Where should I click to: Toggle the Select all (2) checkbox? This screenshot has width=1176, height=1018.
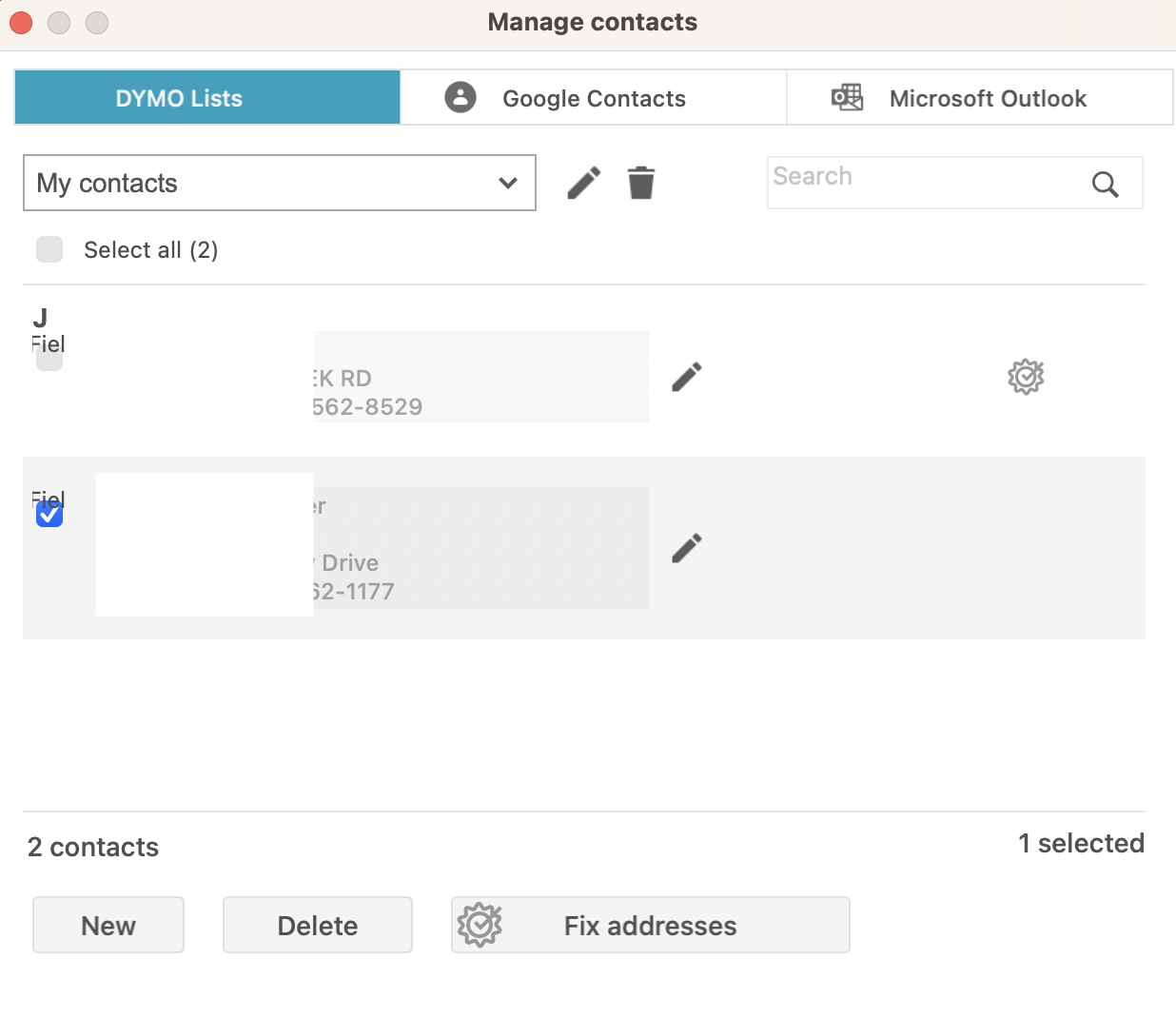click(49, 249)
